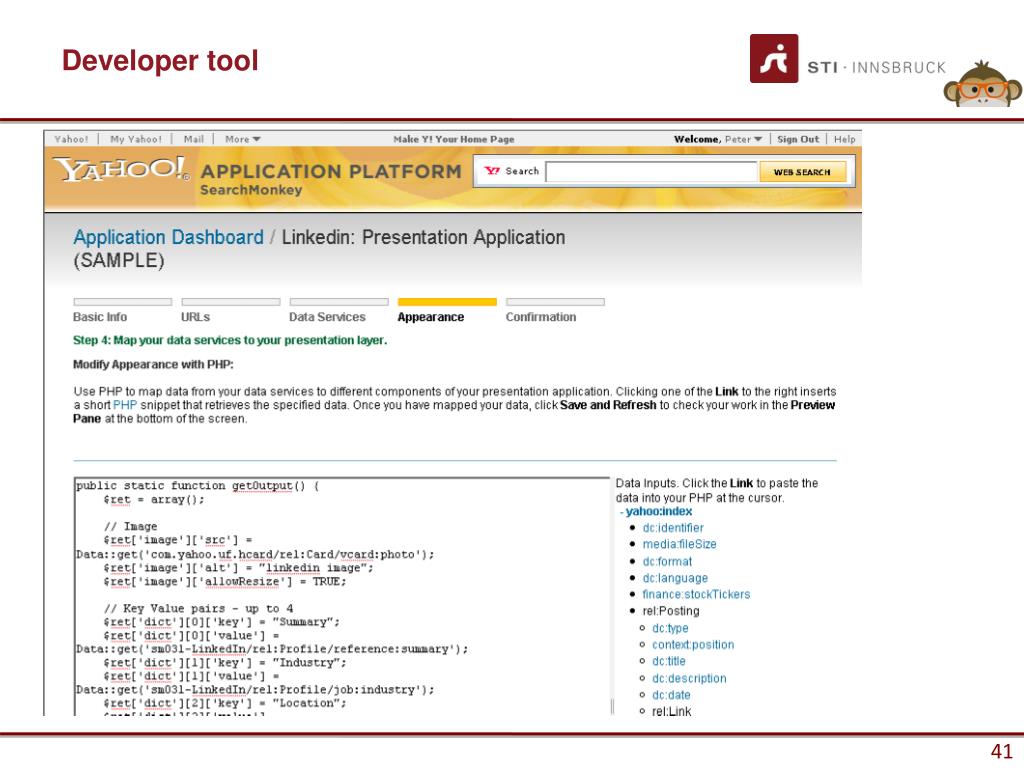Click the Sign Out link
The width and height of the screenshot is (1024, 768).
798,139
